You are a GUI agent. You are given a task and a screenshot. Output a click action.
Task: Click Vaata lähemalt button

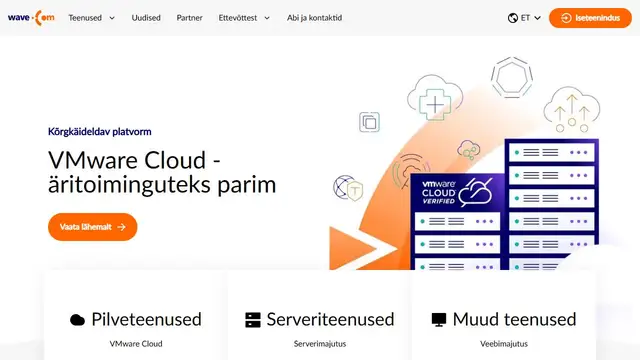click(x=93, y=227)
